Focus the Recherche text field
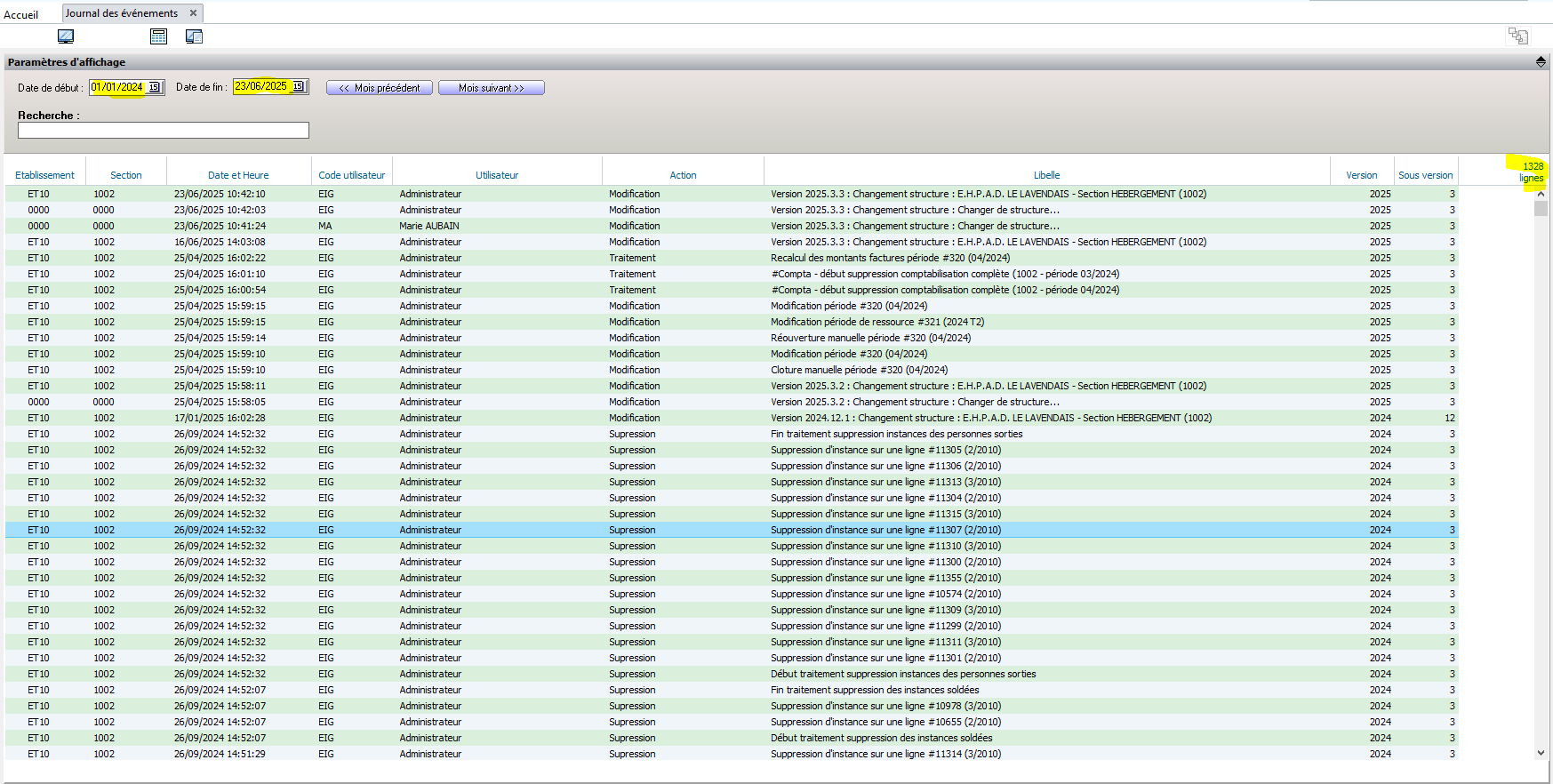This screenshot has width=1553, height=784. [164, 131]
